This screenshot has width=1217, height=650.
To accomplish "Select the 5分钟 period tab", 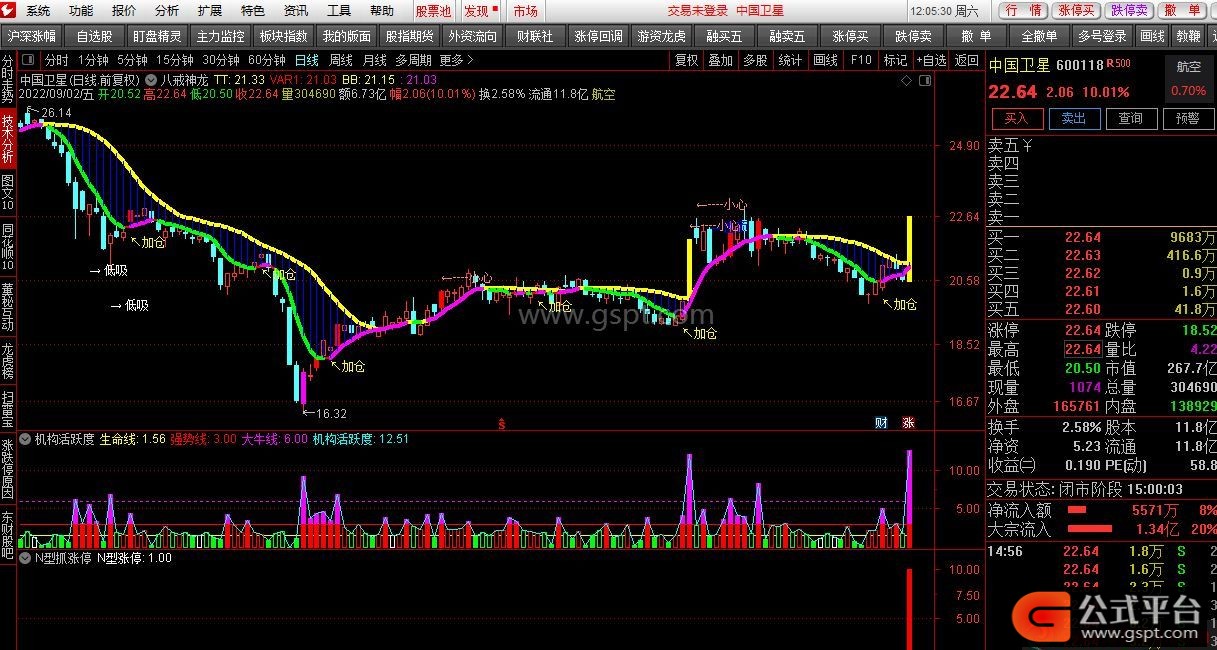I will (x=132, y=60).
